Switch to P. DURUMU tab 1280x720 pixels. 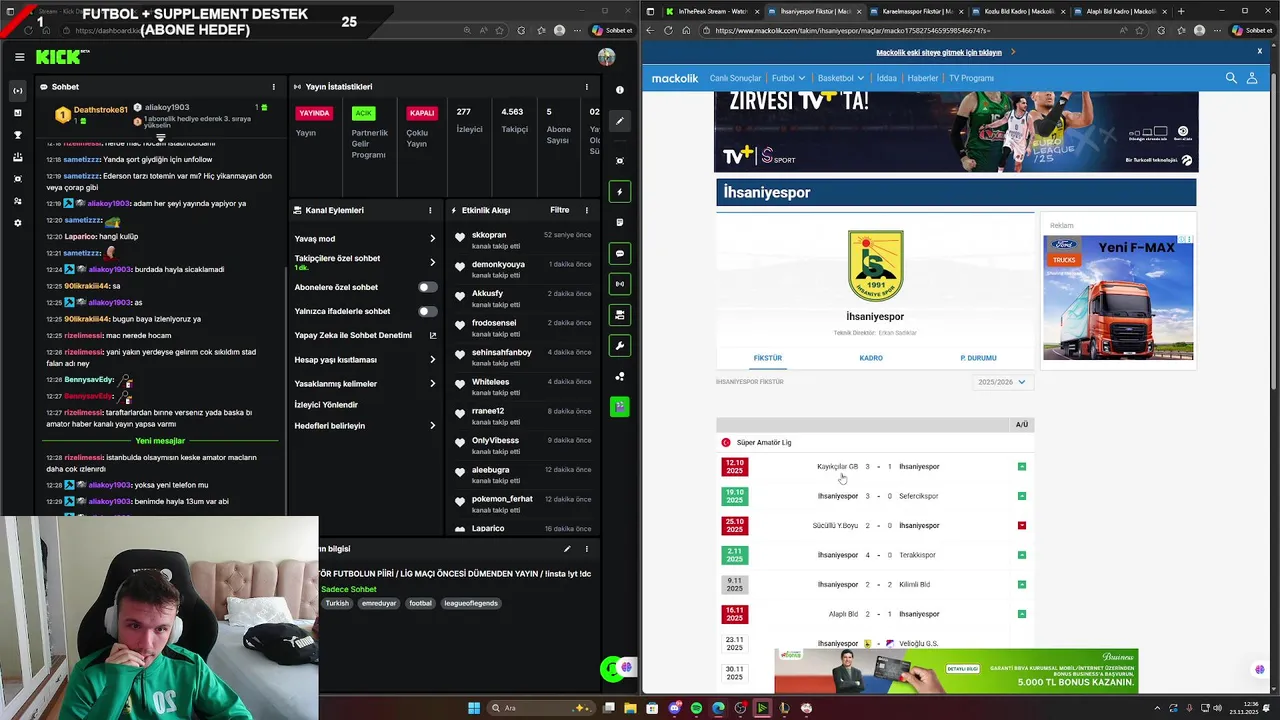pyautogui.click(x=978, y=358)
